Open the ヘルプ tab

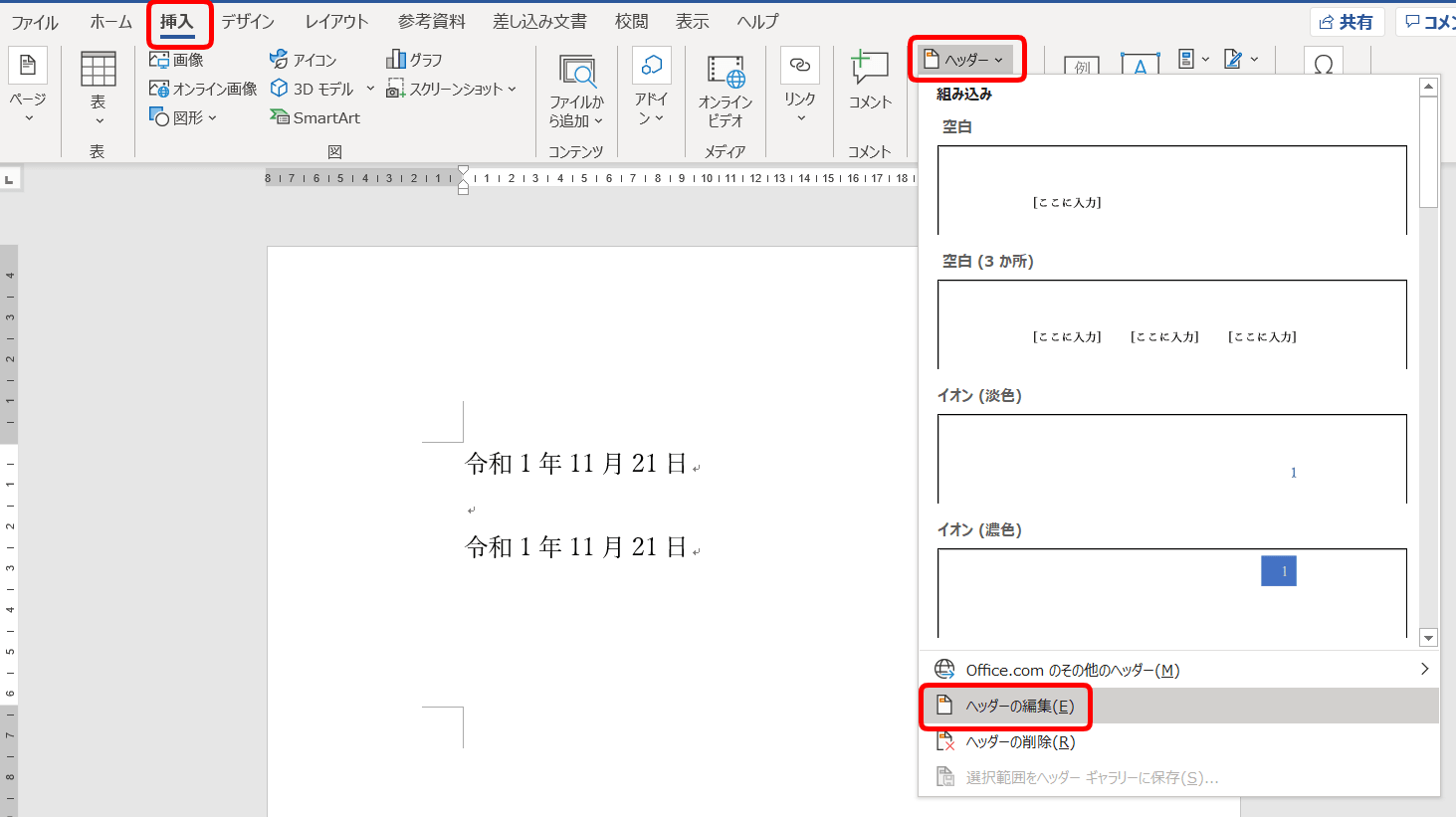757,22
